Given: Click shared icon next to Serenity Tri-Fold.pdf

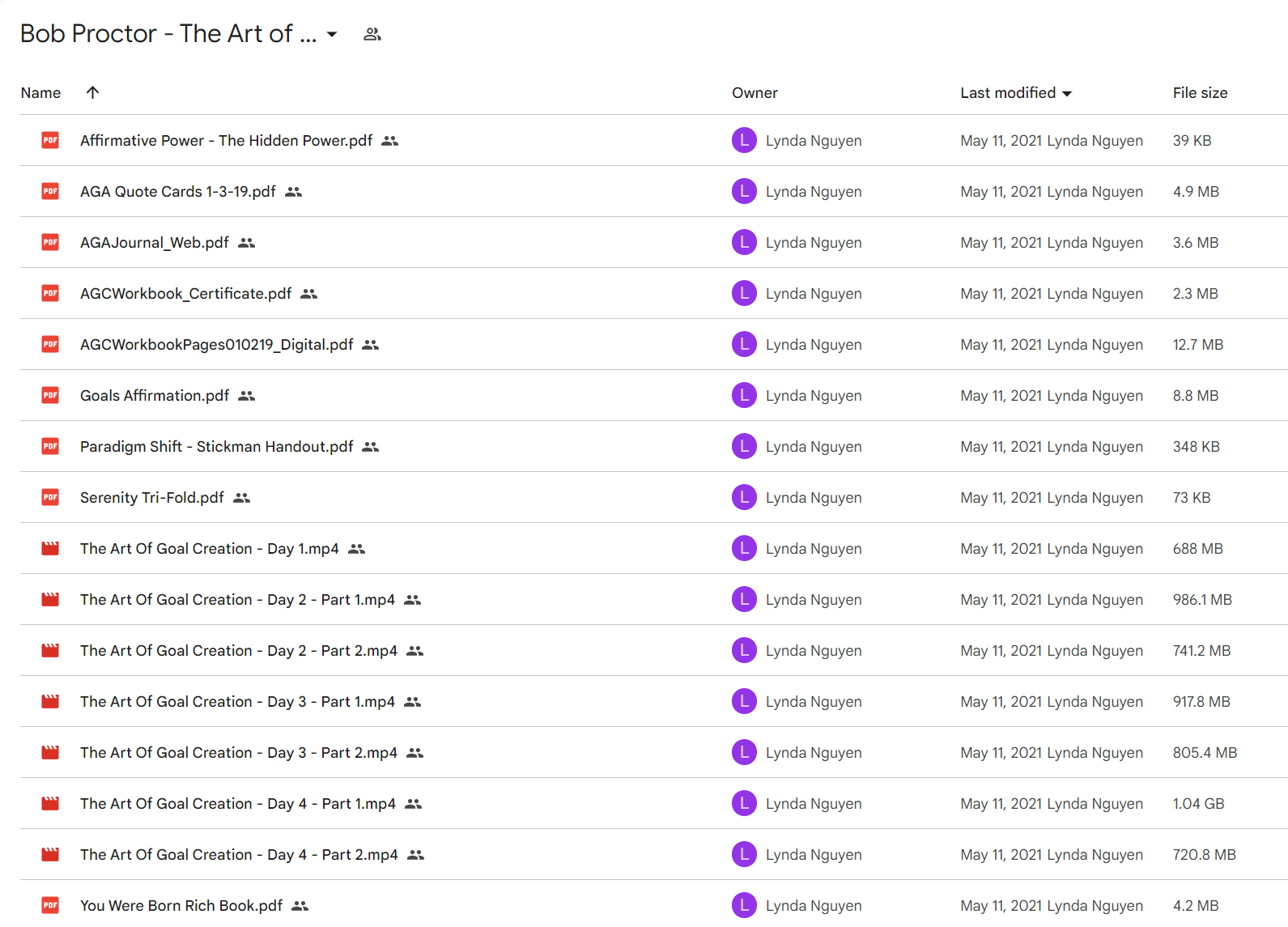Looking at the screenshot, I should (242, 498).
